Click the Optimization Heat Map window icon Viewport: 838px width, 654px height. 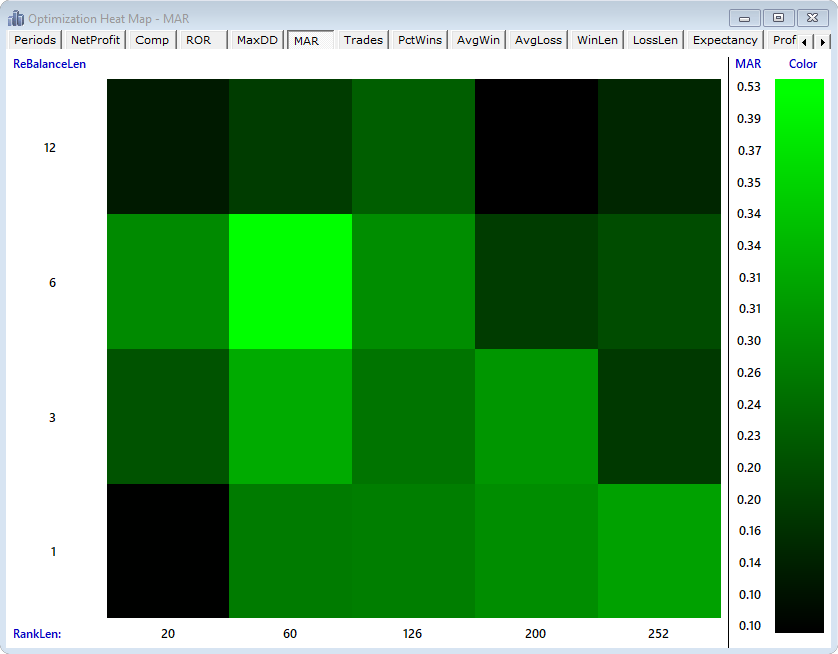16,18
